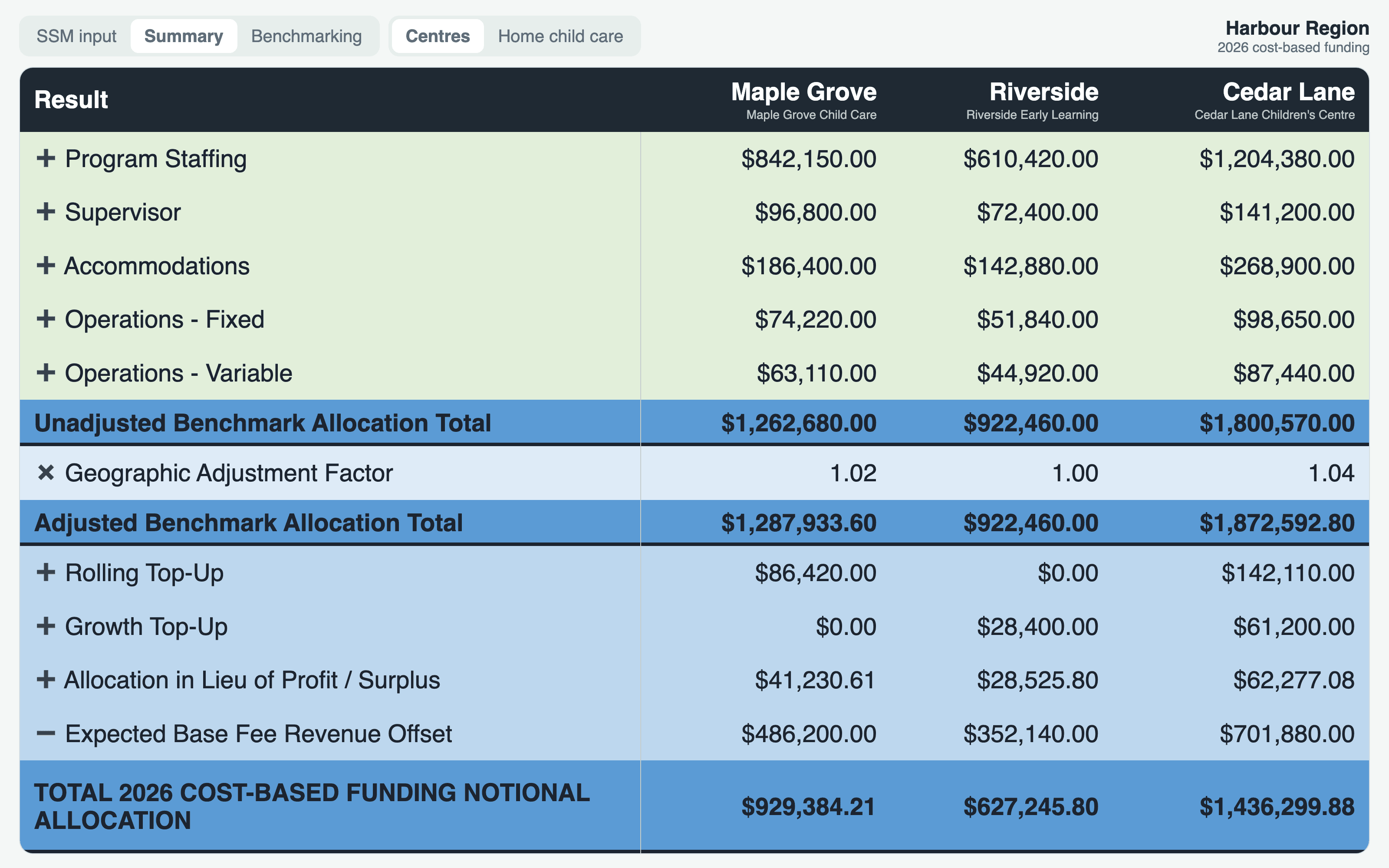1389x868 pixels.
Task: Expand the Program Staffing row plus icon
Action: 45,158
